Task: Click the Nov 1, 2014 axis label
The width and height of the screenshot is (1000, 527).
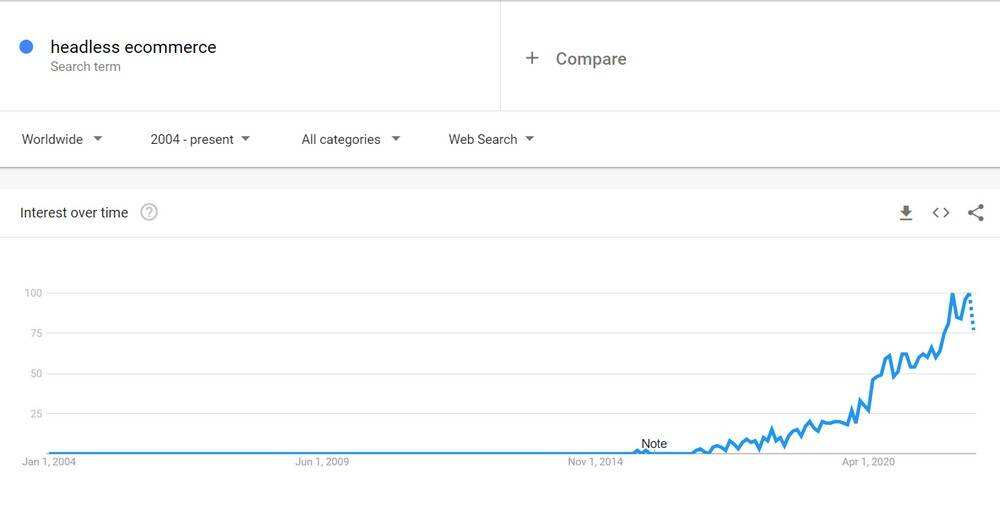Action: point(596,462)
